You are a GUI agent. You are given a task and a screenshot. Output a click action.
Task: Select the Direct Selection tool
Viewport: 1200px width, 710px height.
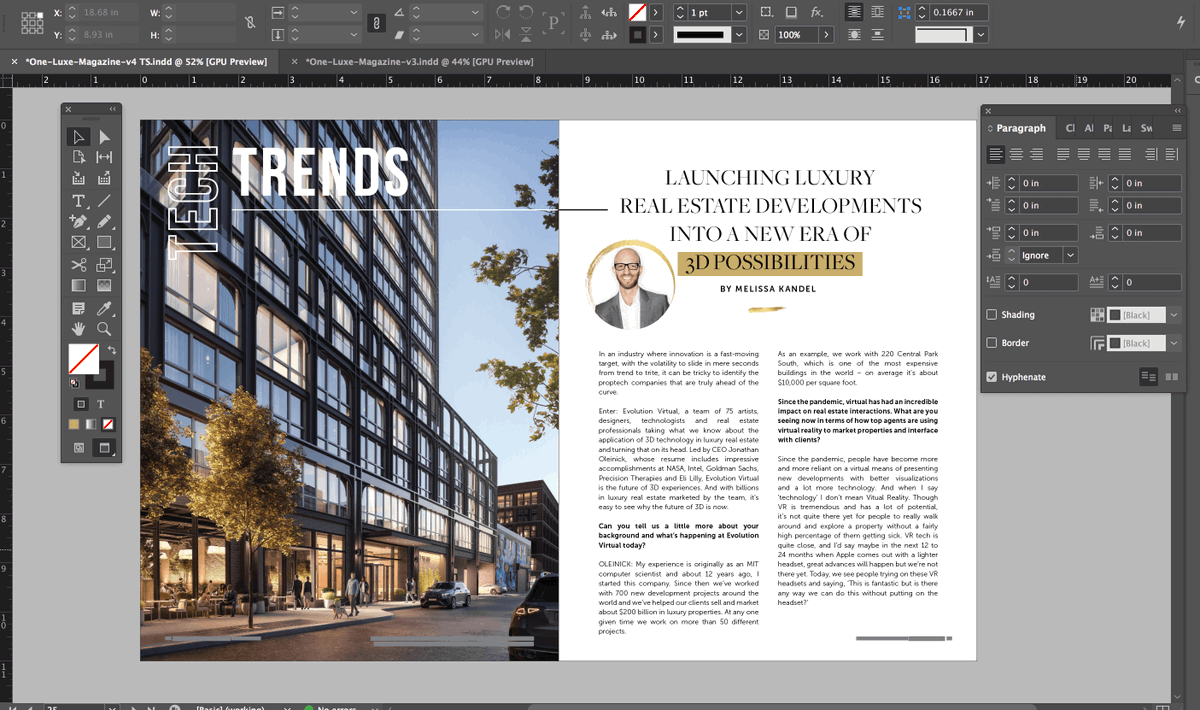[104, 137]
